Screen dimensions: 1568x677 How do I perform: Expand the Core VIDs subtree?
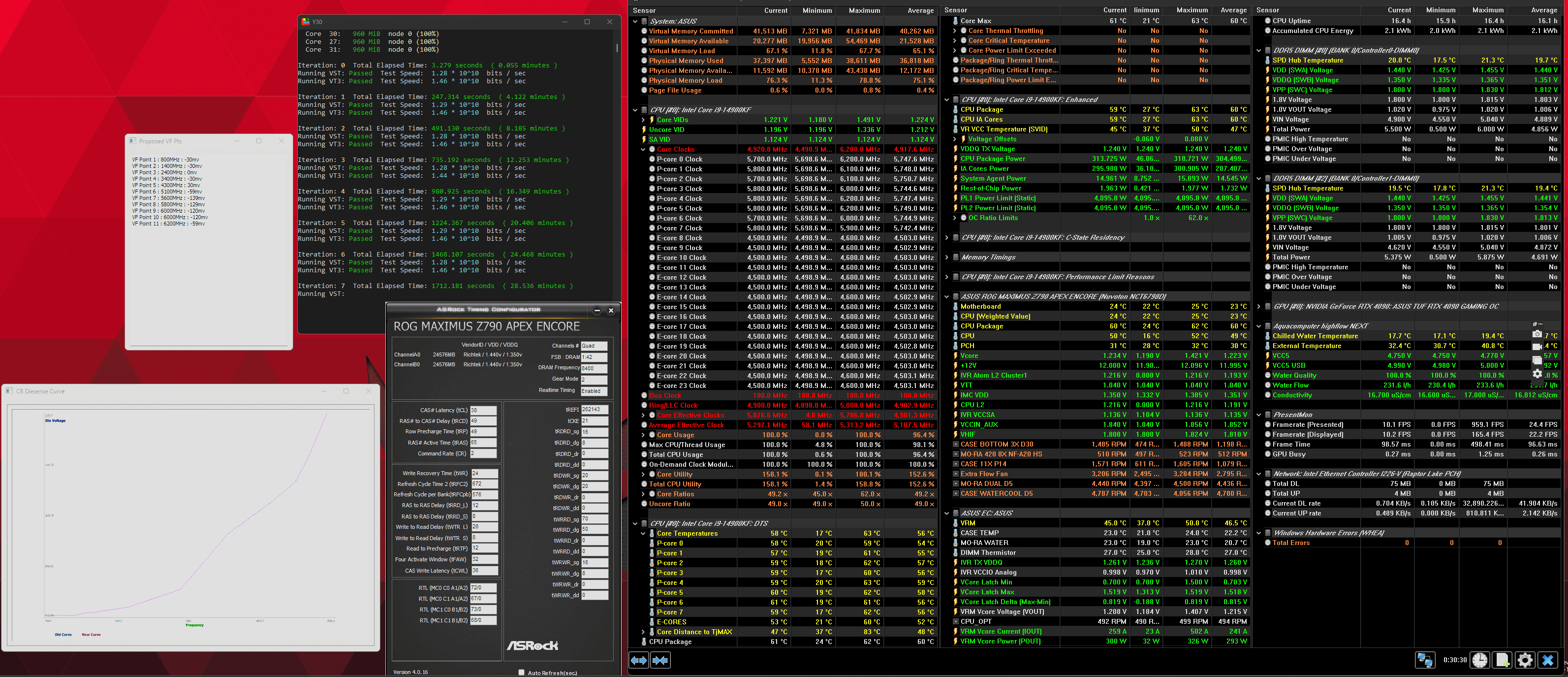(x=643, y=120)
